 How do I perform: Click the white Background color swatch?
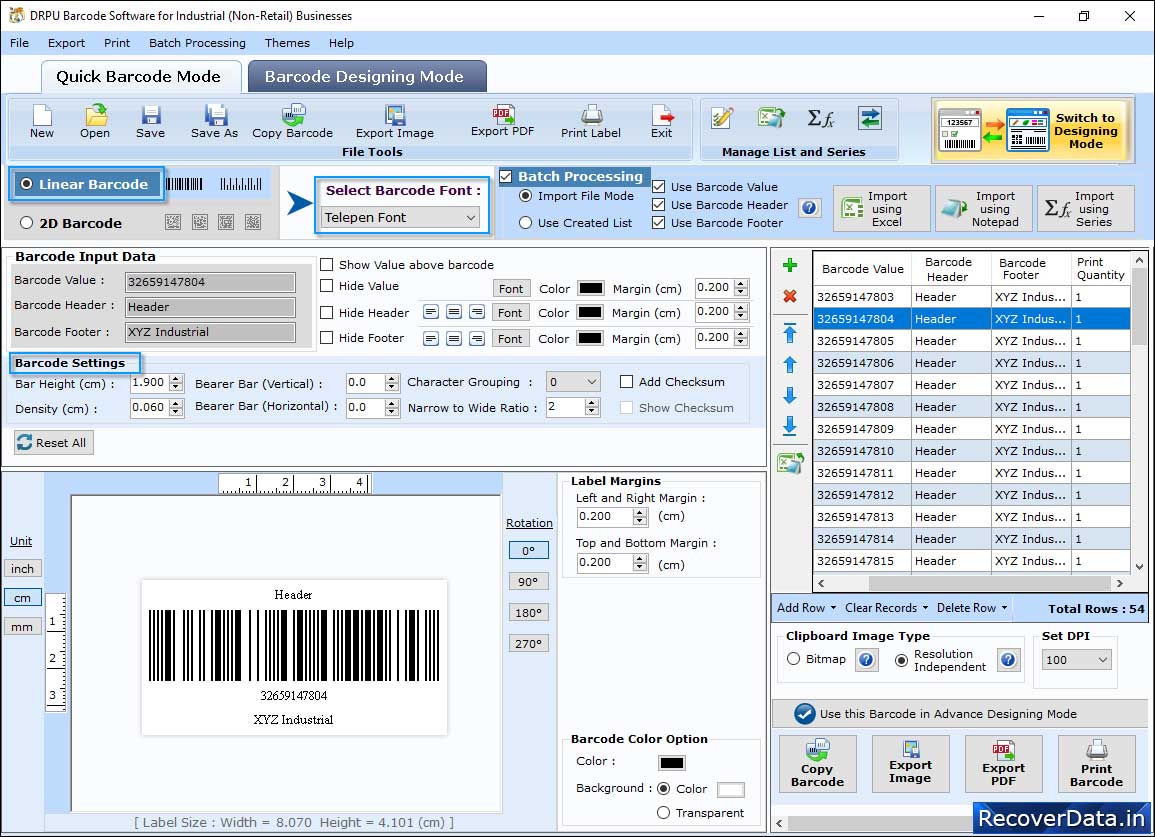731,790
